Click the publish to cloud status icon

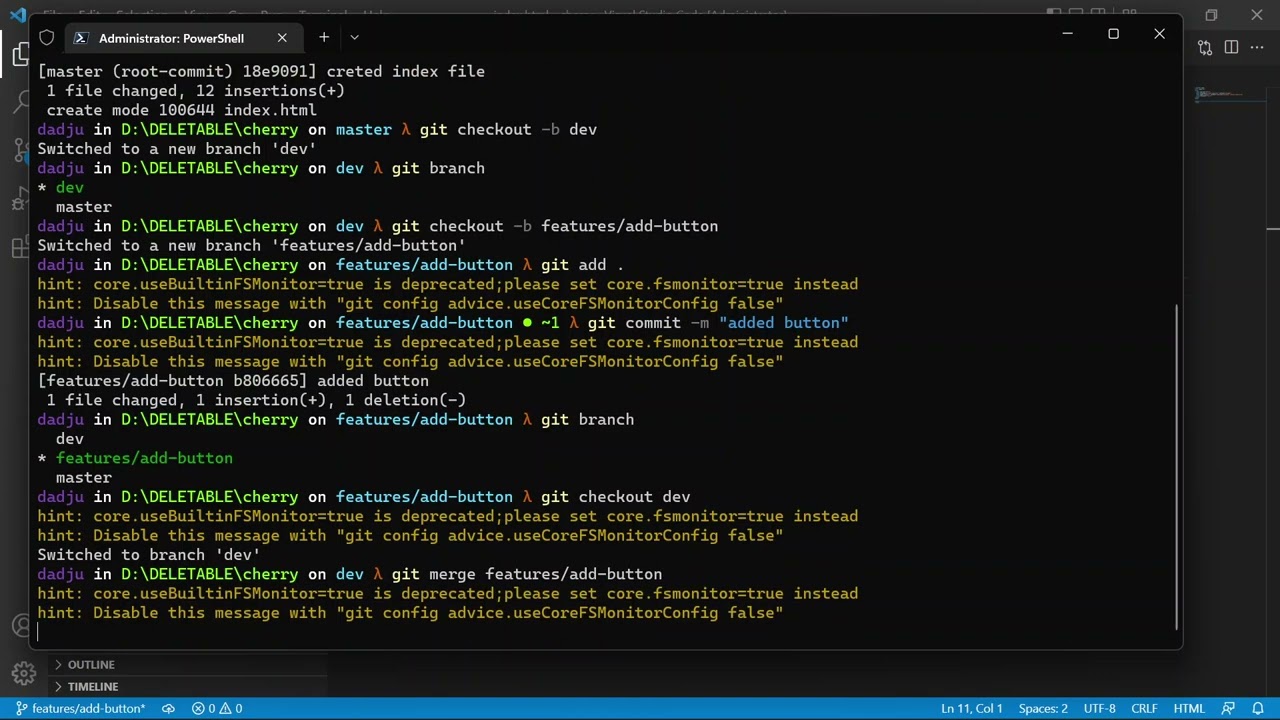click(168, 708)
